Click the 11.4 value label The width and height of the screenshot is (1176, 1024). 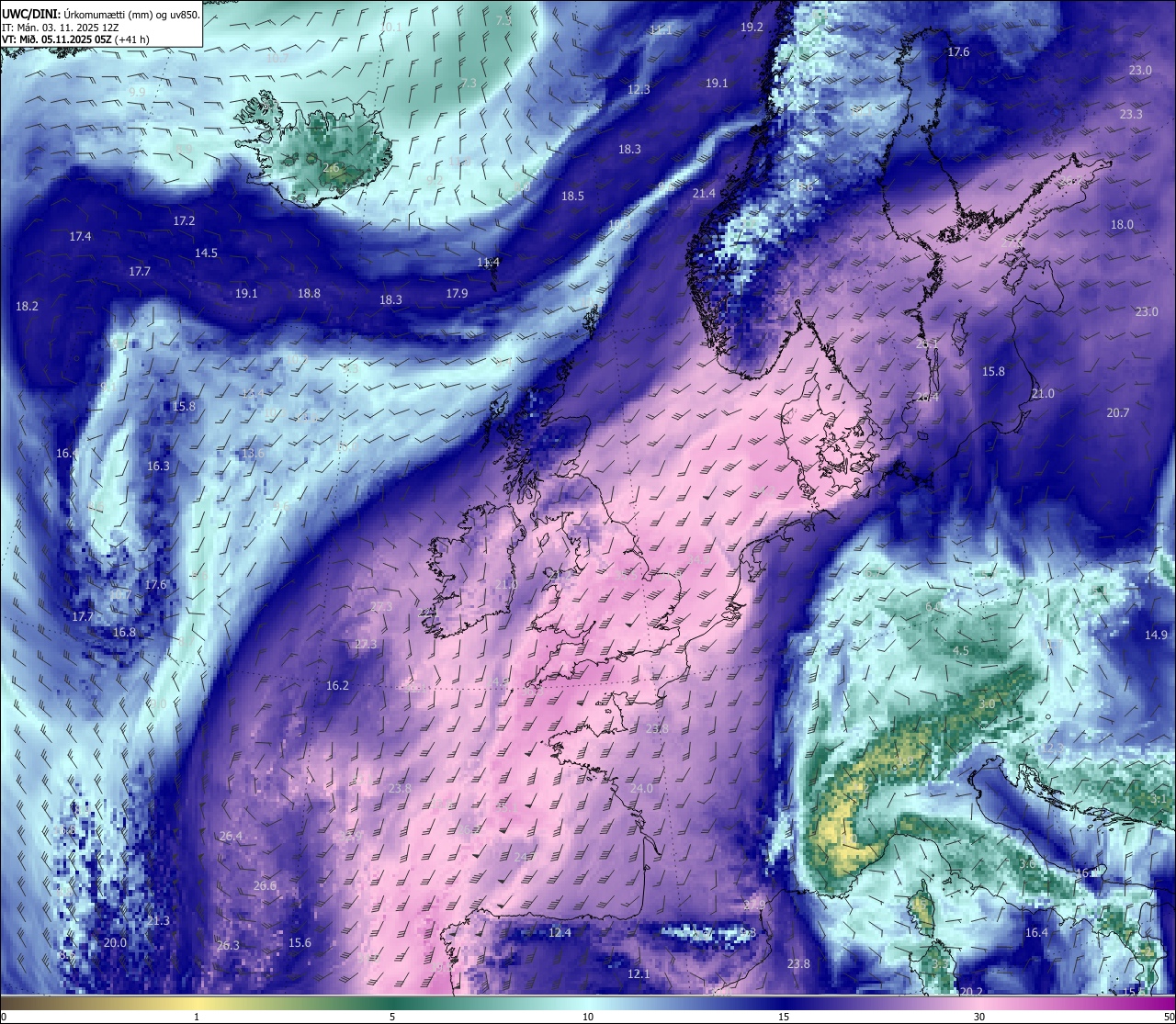point(488,263)
